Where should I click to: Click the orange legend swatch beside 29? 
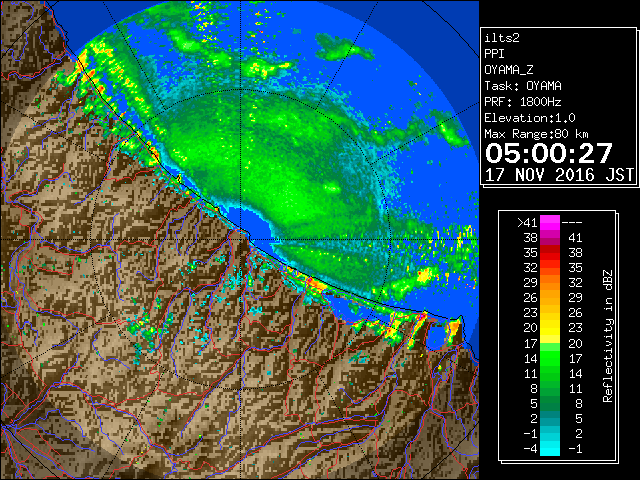coord(550,283)
